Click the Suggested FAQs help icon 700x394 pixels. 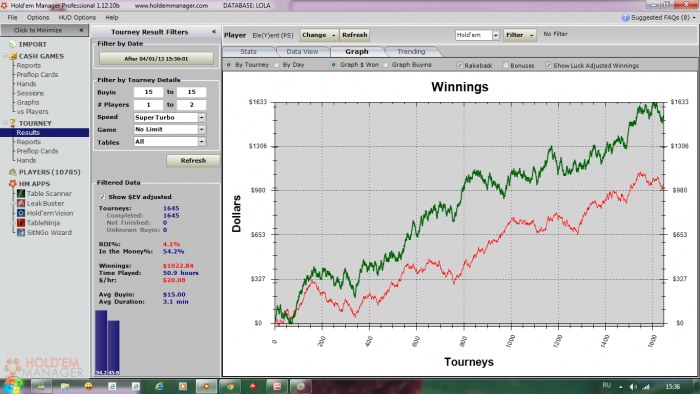click(x=625, y=17)
